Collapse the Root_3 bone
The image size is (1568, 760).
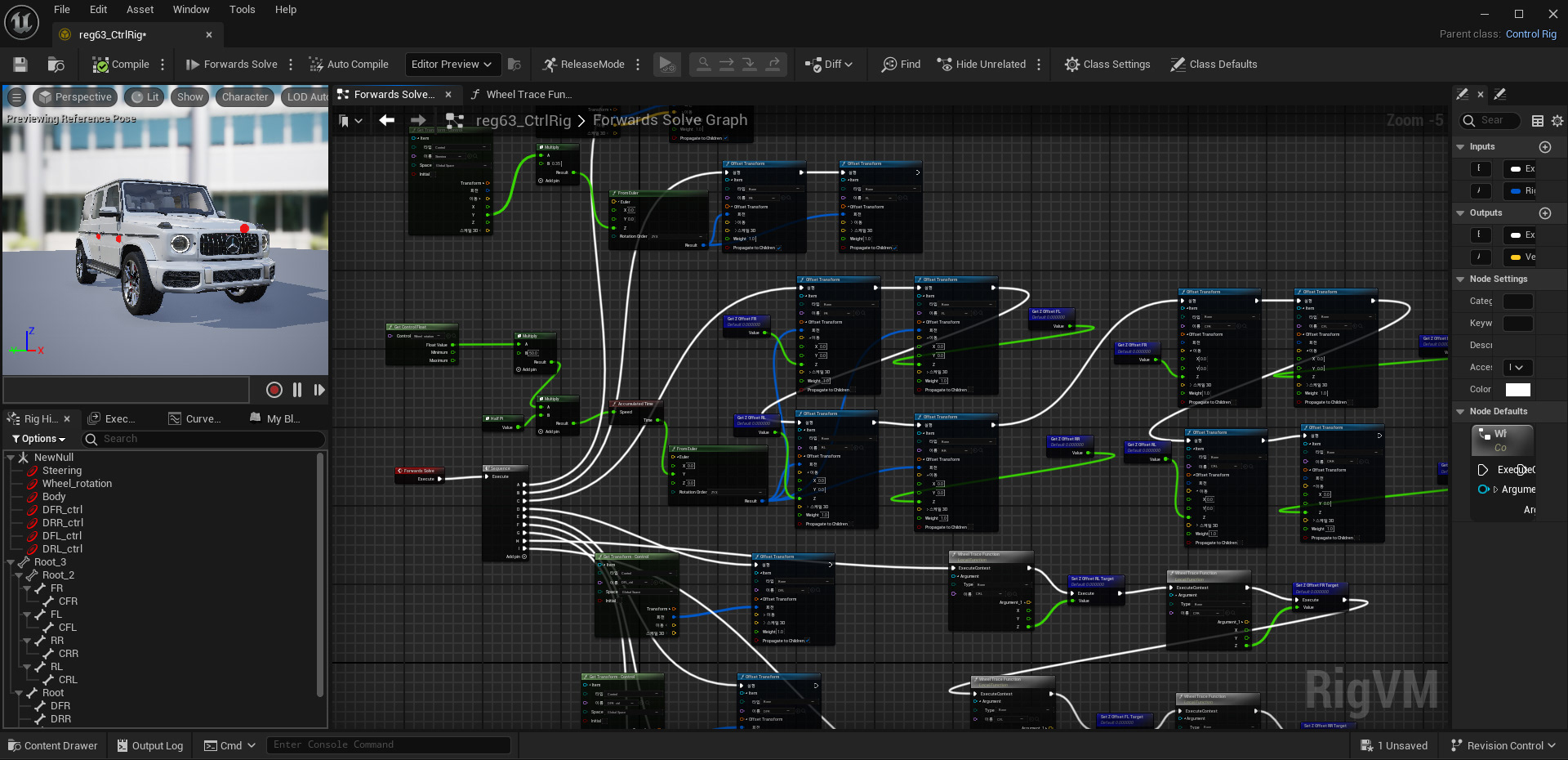(x=11, y=562)
